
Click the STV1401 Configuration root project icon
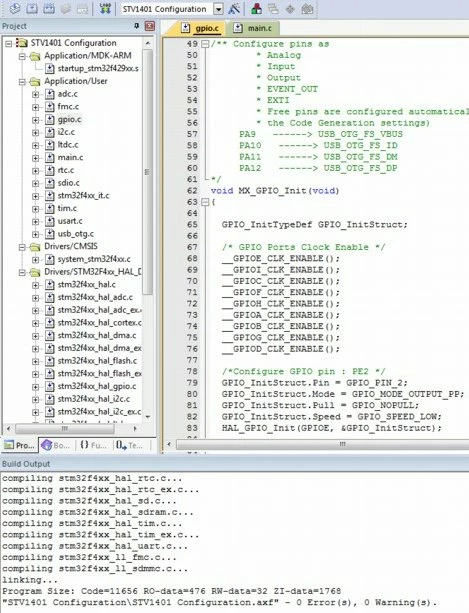21,43
